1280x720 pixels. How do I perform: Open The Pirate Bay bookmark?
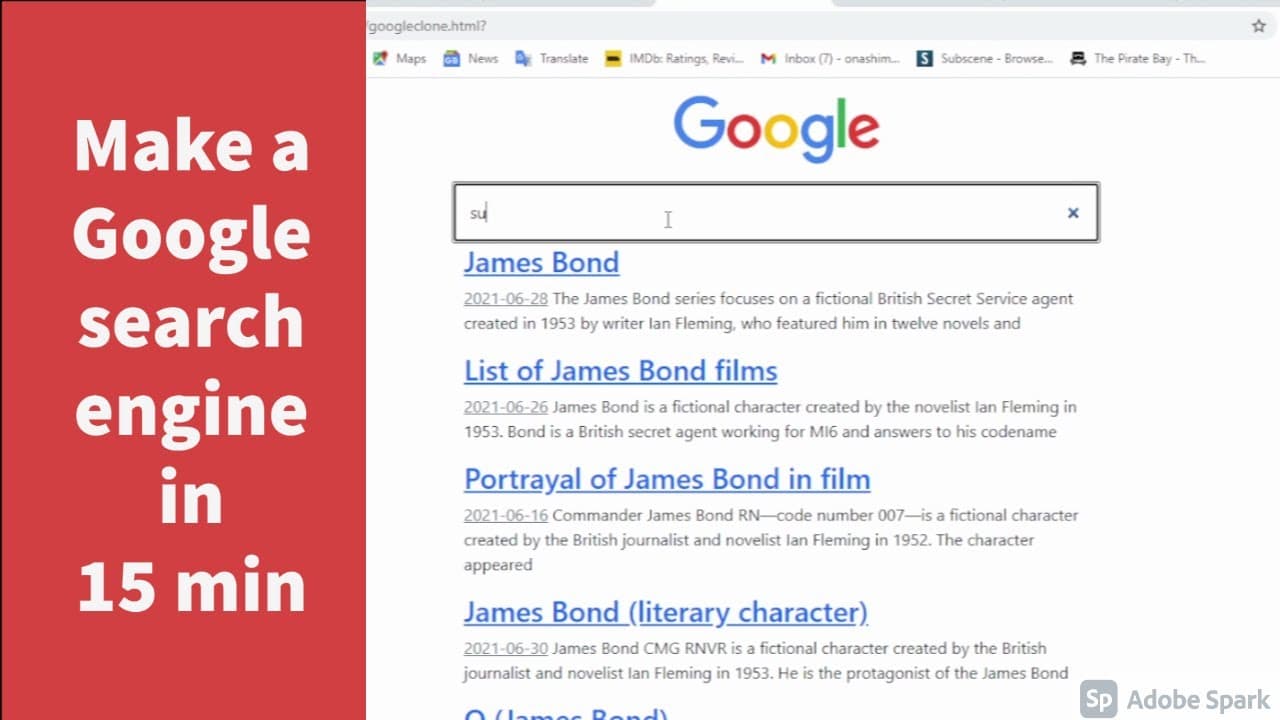tap(1138, 58)
